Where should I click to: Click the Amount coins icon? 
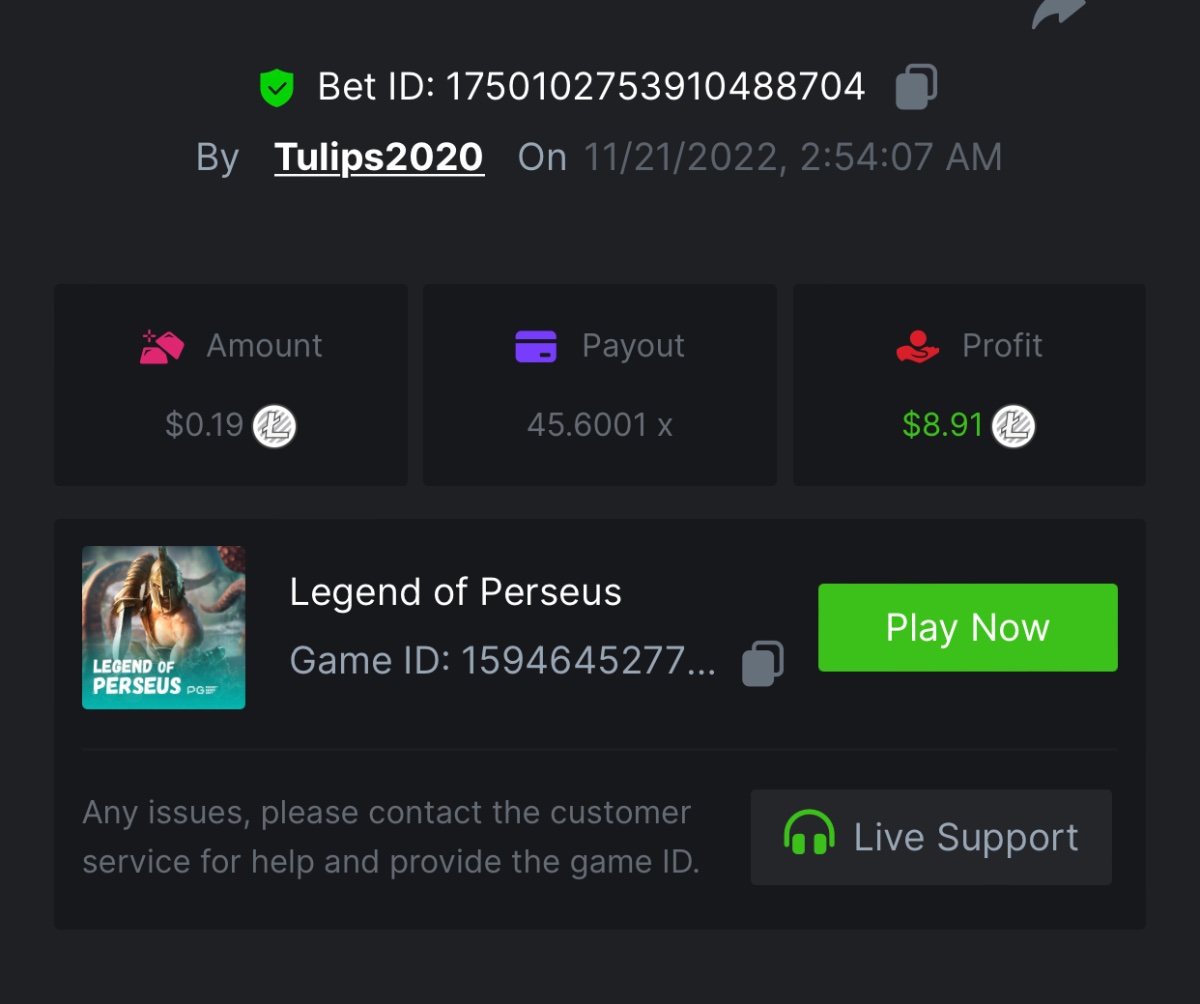[x=162, y=346]
